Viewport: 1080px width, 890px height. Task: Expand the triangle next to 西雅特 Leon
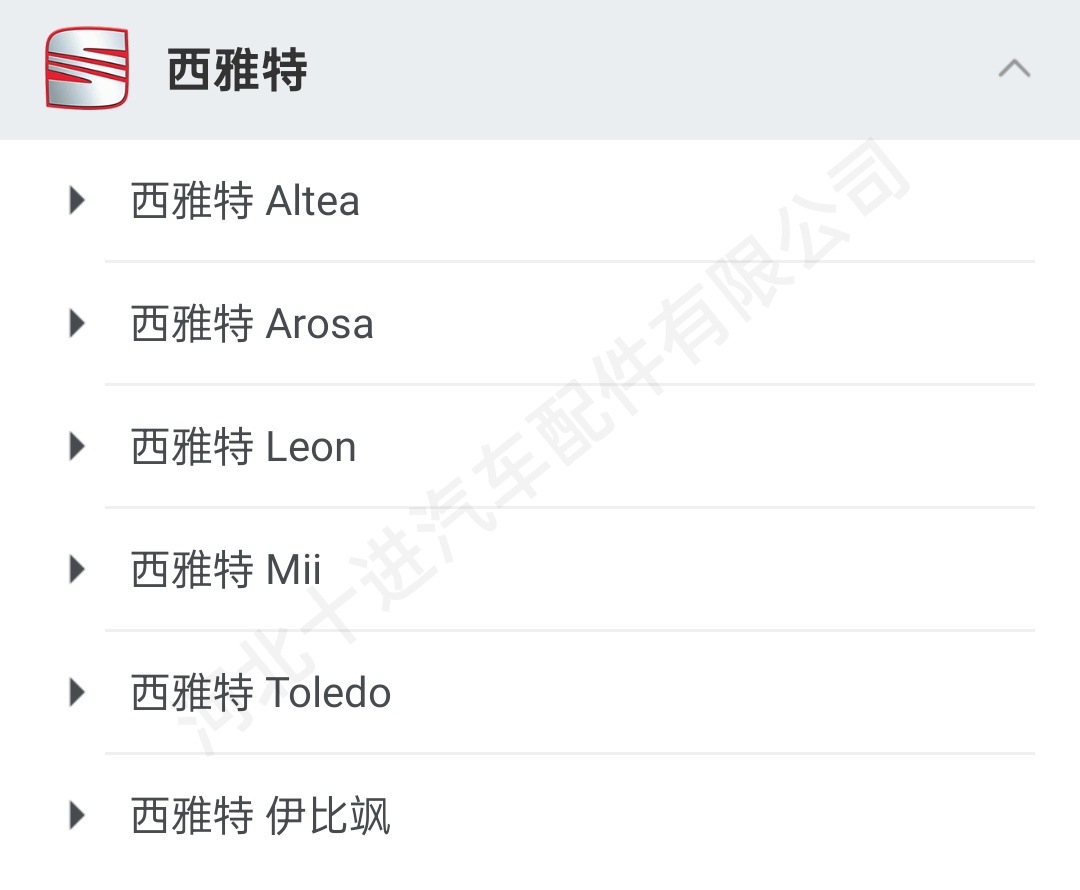tap(77, 447)
